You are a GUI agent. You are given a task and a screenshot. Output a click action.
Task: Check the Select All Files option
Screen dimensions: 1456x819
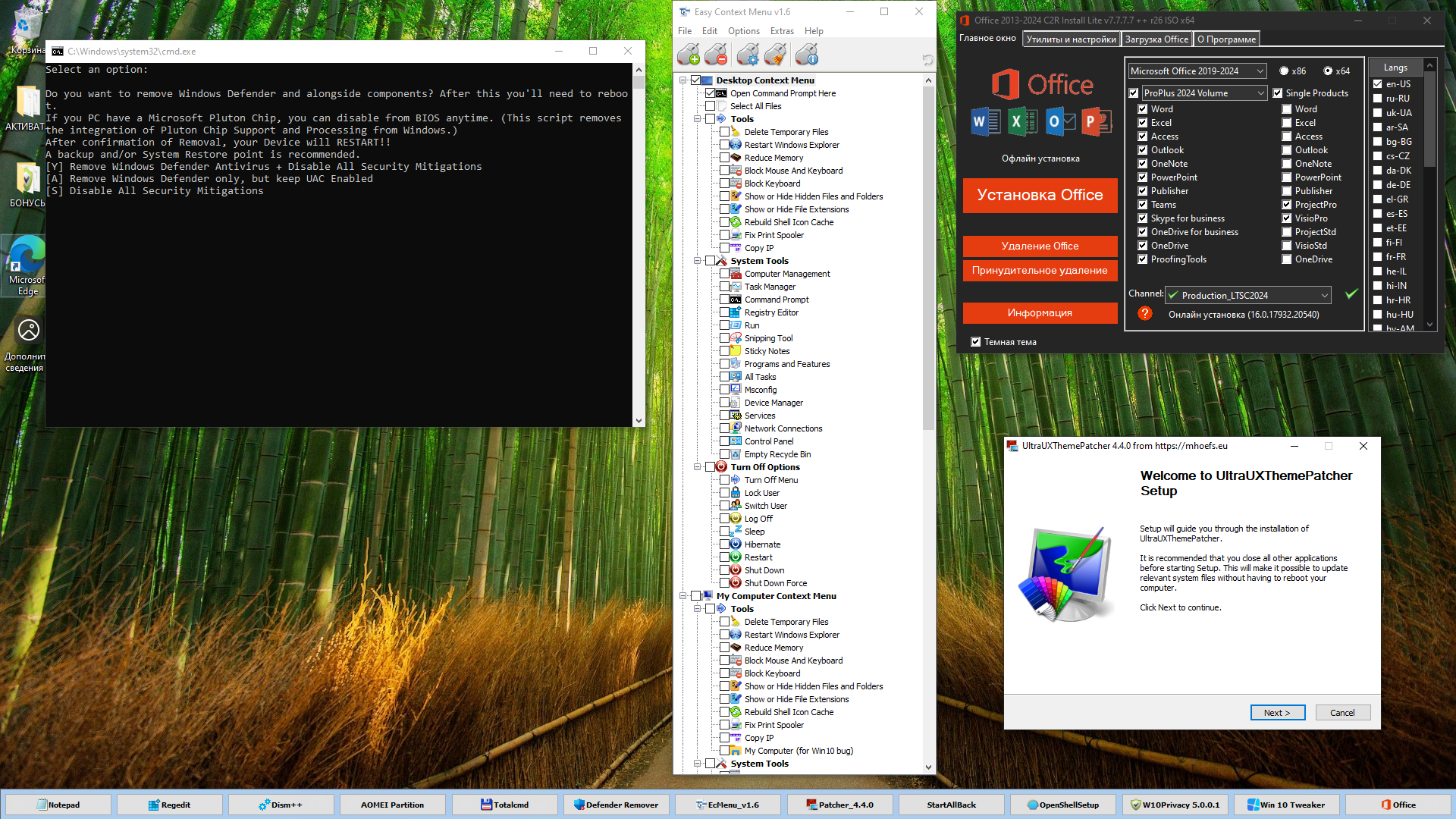click(711, 106)
